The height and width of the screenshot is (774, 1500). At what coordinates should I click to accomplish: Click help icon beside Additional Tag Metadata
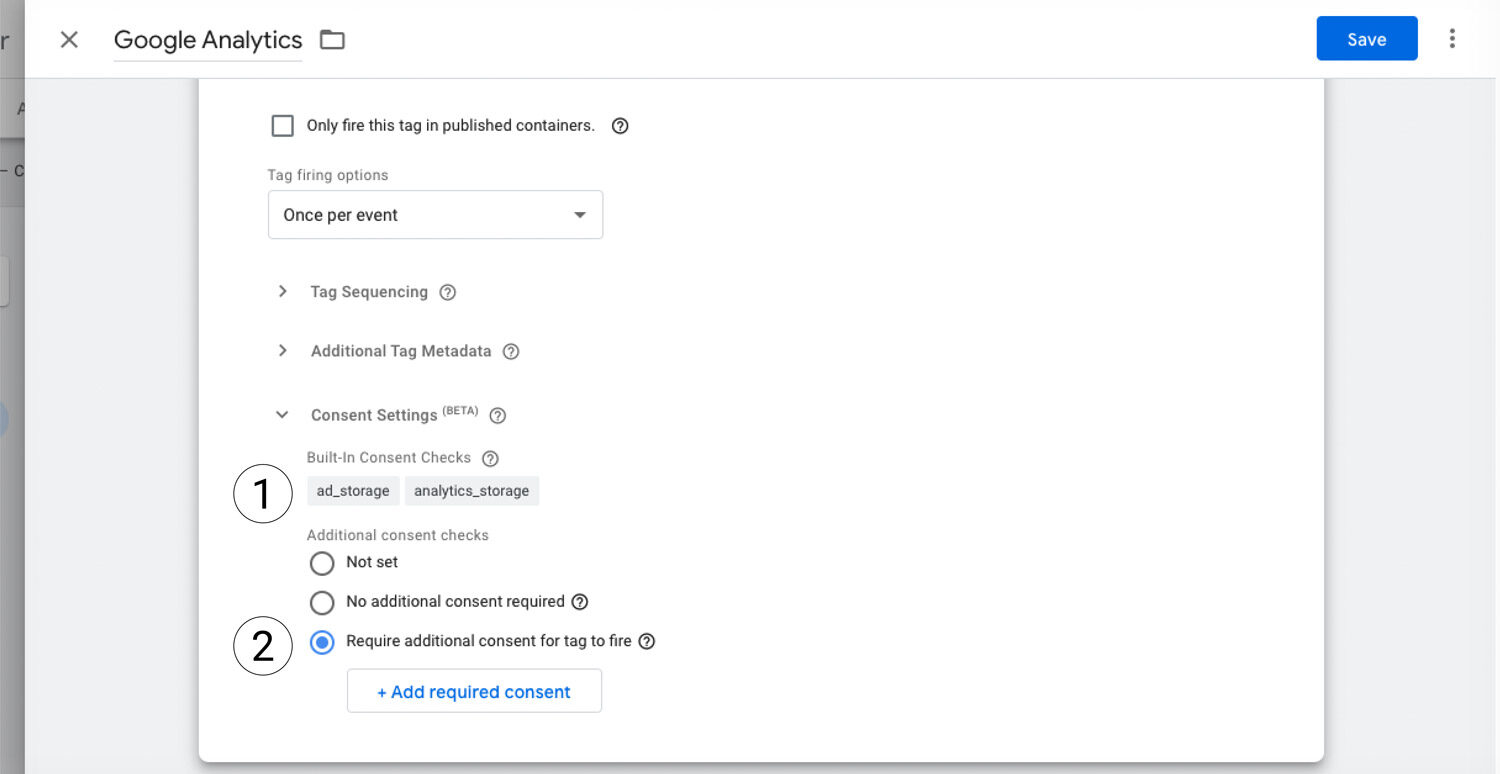[x=511, y=352]
